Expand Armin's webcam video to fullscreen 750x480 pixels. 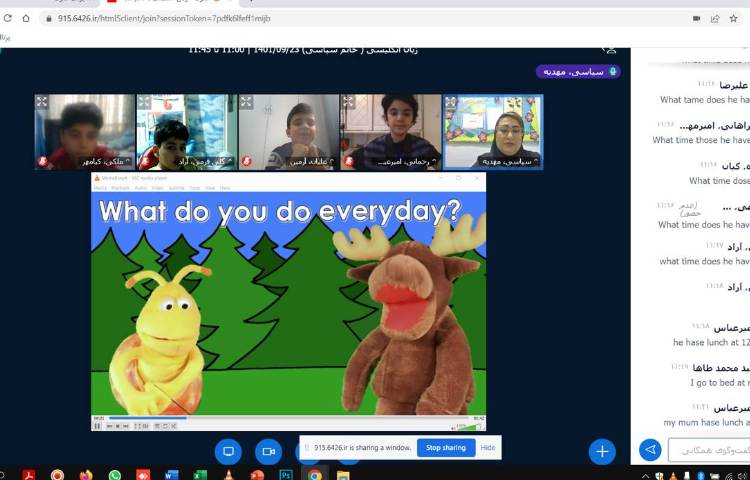point(246,102)
